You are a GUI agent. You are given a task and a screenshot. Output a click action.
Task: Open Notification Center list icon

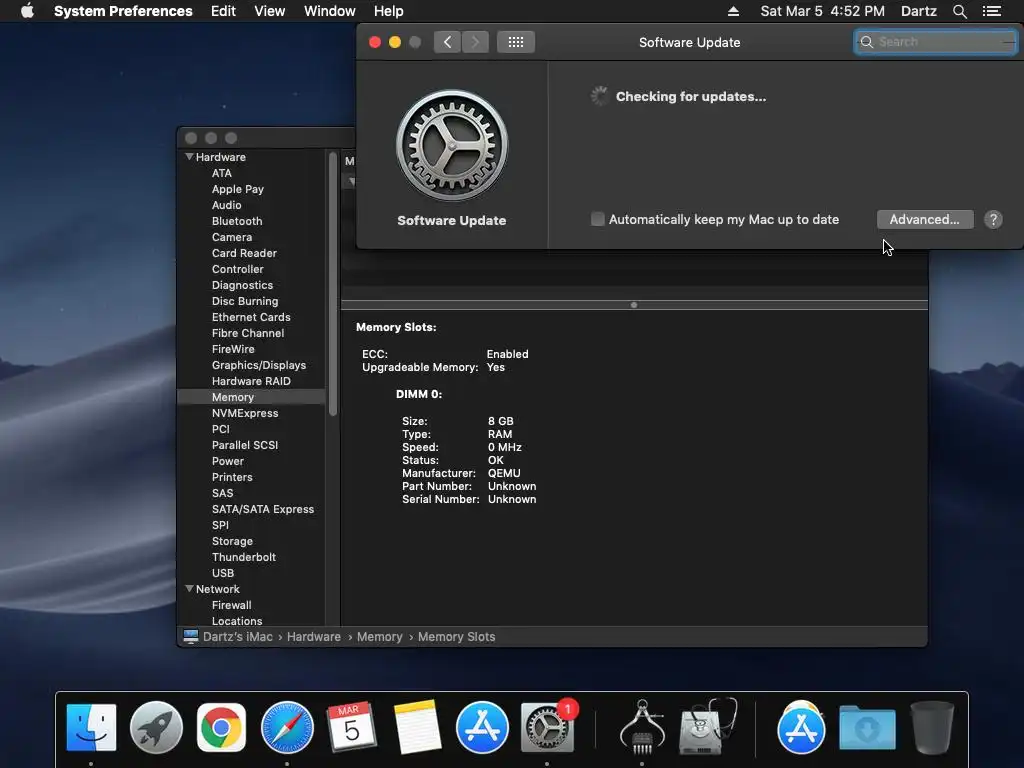991,11
